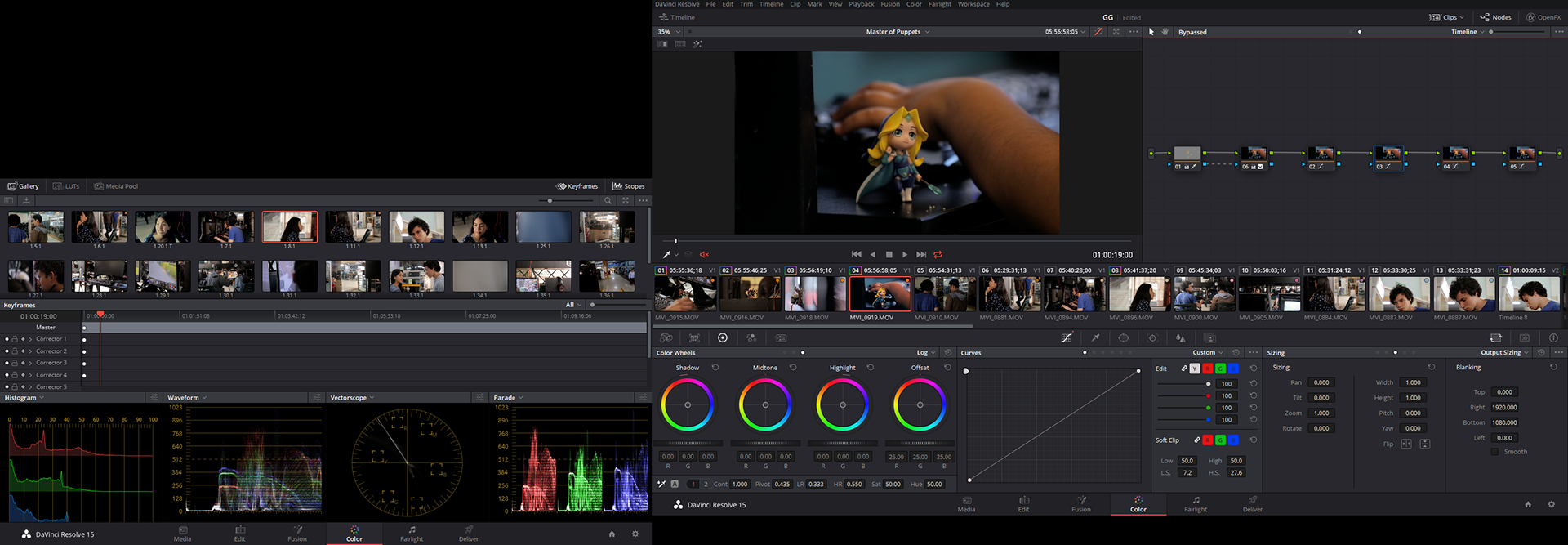1568x545 pixels.
Task: Open the Workspace menu
Action: pos(973,4)
